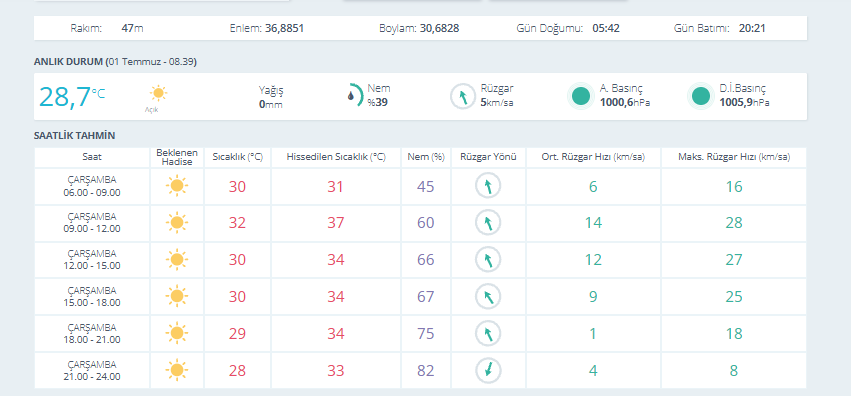
Task: Click wind direction icon in 09.00 - 12.00 row
Action: (488, 223)
